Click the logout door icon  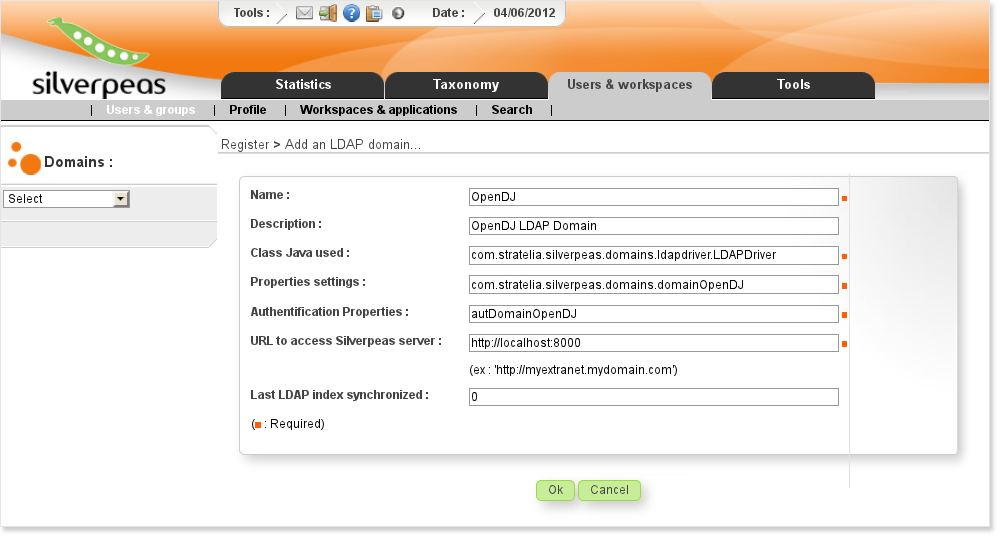(328, 13)
